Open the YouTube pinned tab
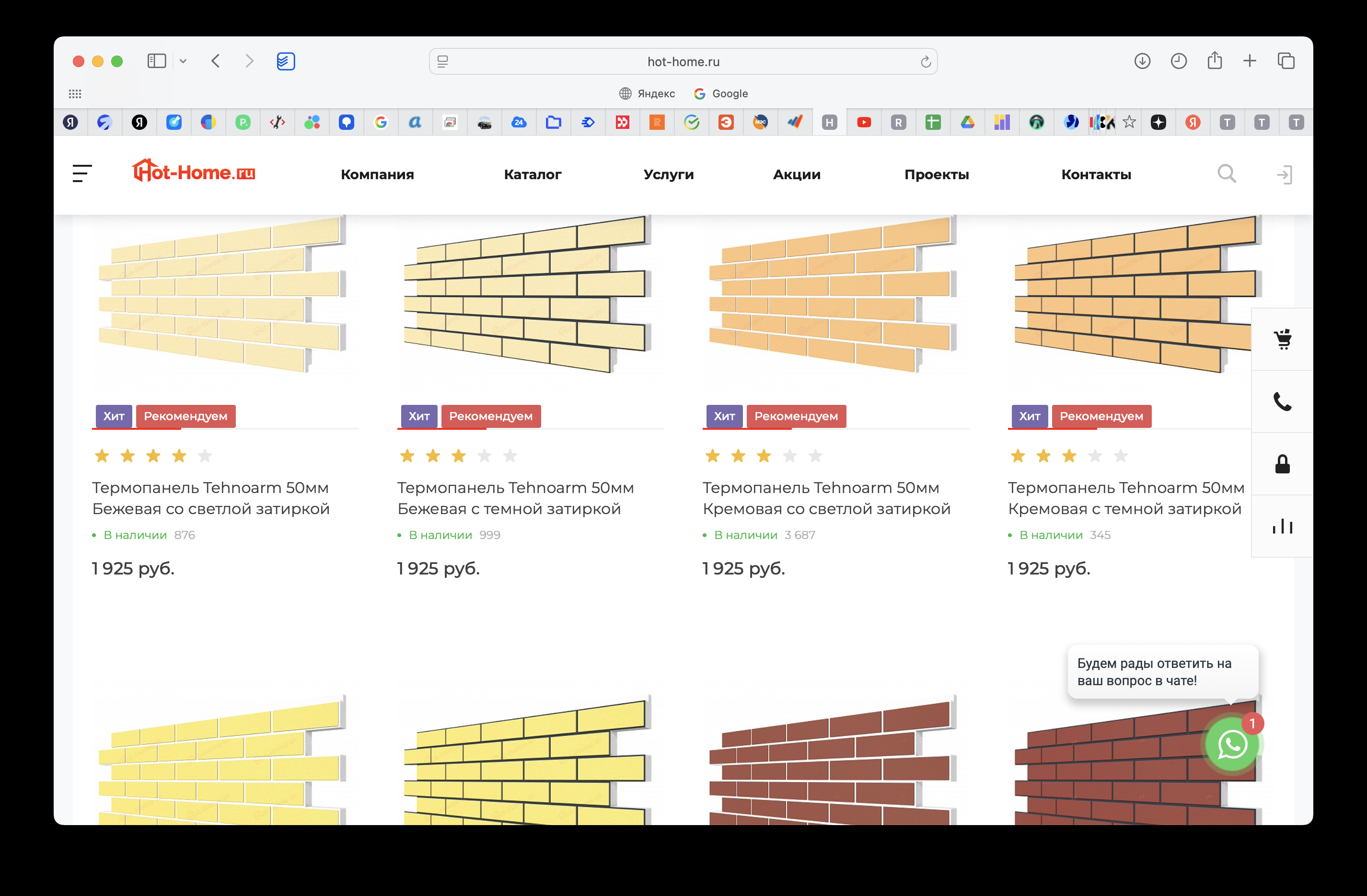This screenshot has width=1367, height=896. (864, 122)
